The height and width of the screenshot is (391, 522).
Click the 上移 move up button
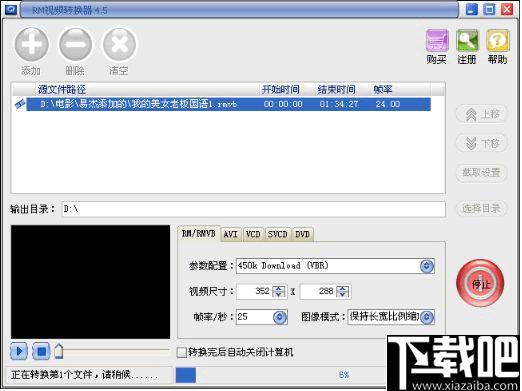coord(481,114)
